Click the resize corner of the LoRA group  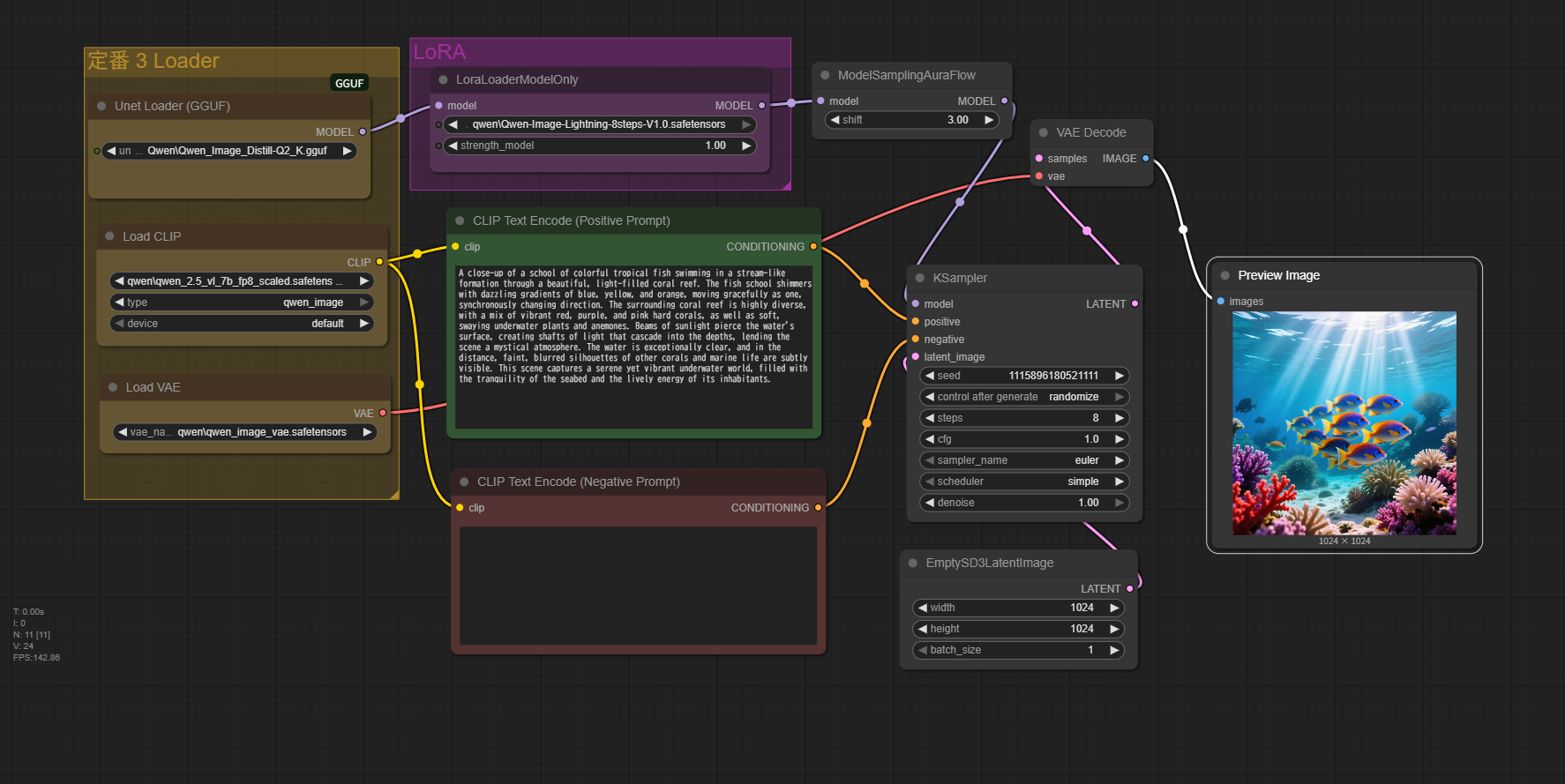pyautogui.click(x=785, y=184)
